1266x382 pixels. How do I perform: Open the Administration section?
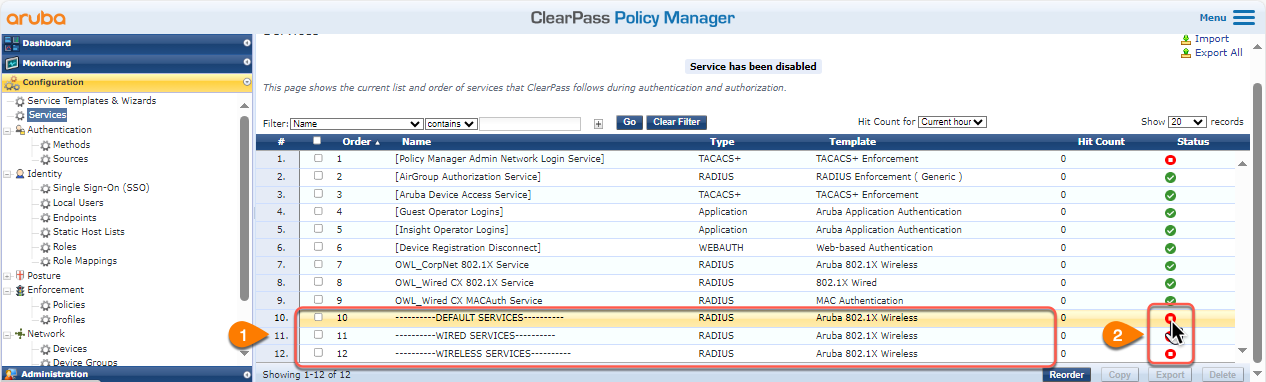point(127,374)
